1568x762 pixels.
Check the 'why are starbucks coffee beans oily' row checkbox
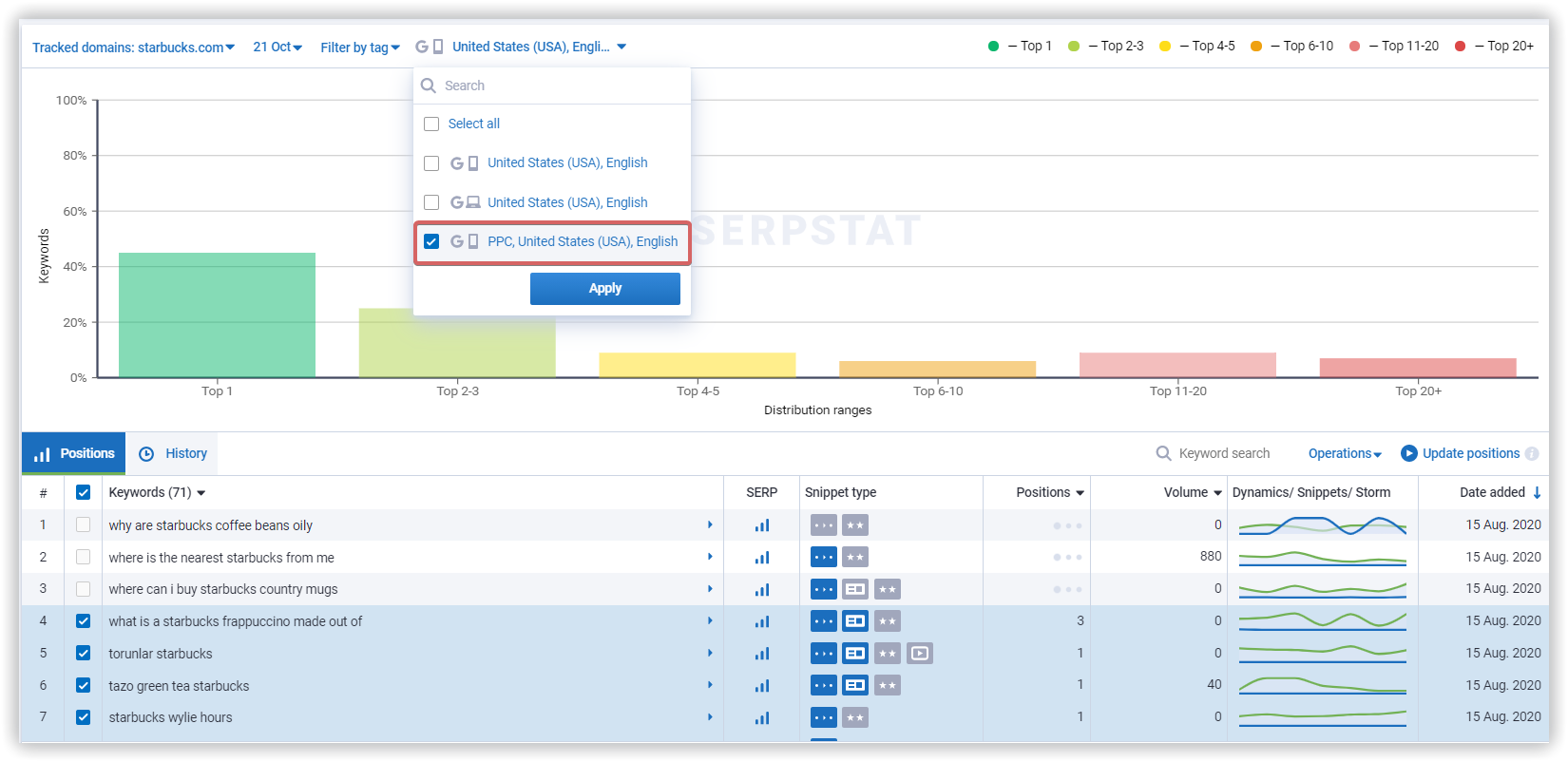coord(83,524)
